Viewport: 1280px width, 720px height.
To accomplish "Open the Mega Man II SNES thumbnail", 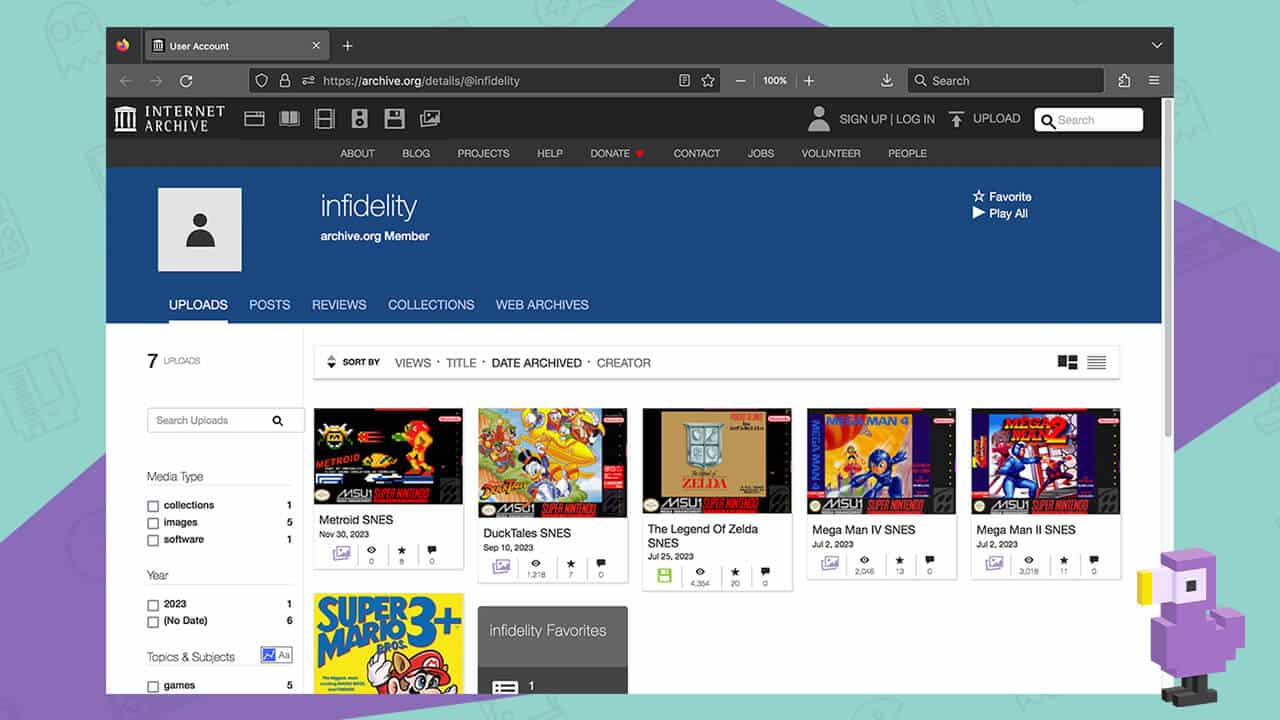I will [x=1046, y=461].
